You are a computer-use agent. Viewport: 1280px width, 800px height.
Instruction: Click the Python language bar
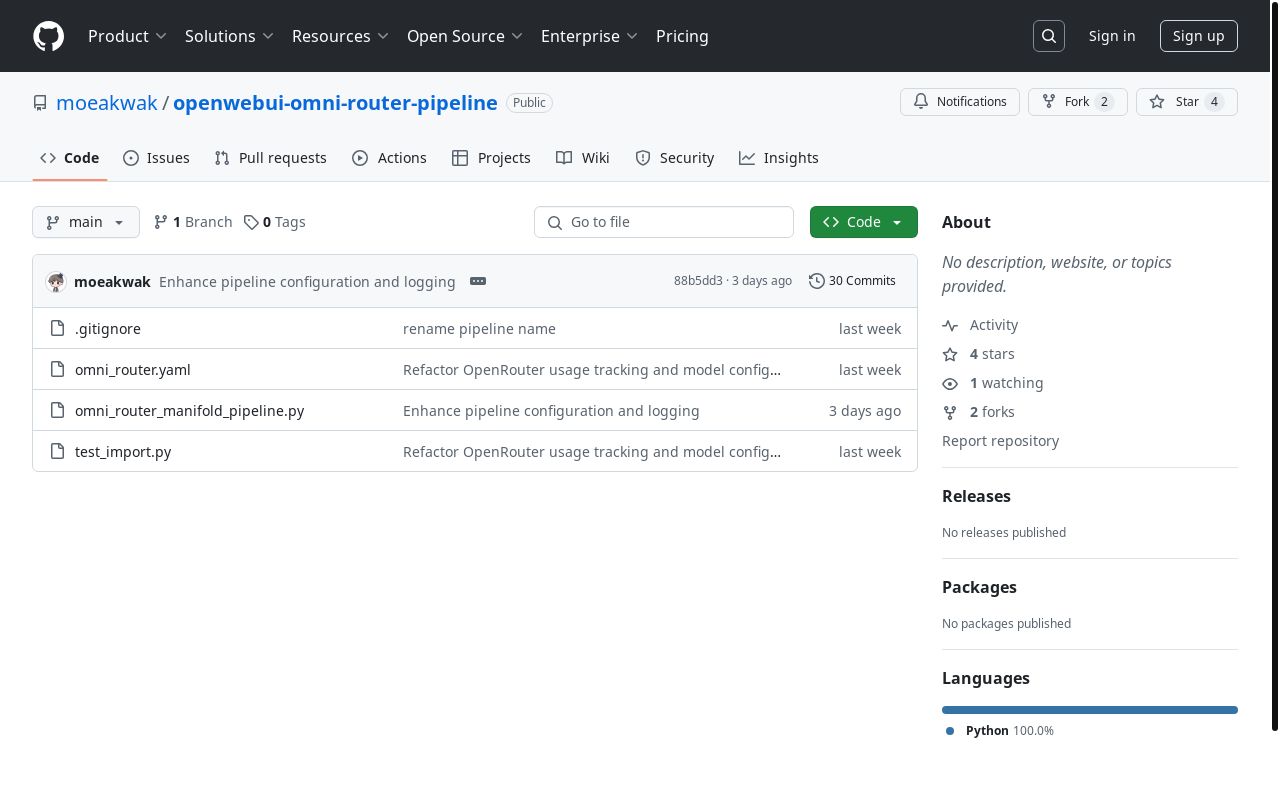click(1089, 710)
